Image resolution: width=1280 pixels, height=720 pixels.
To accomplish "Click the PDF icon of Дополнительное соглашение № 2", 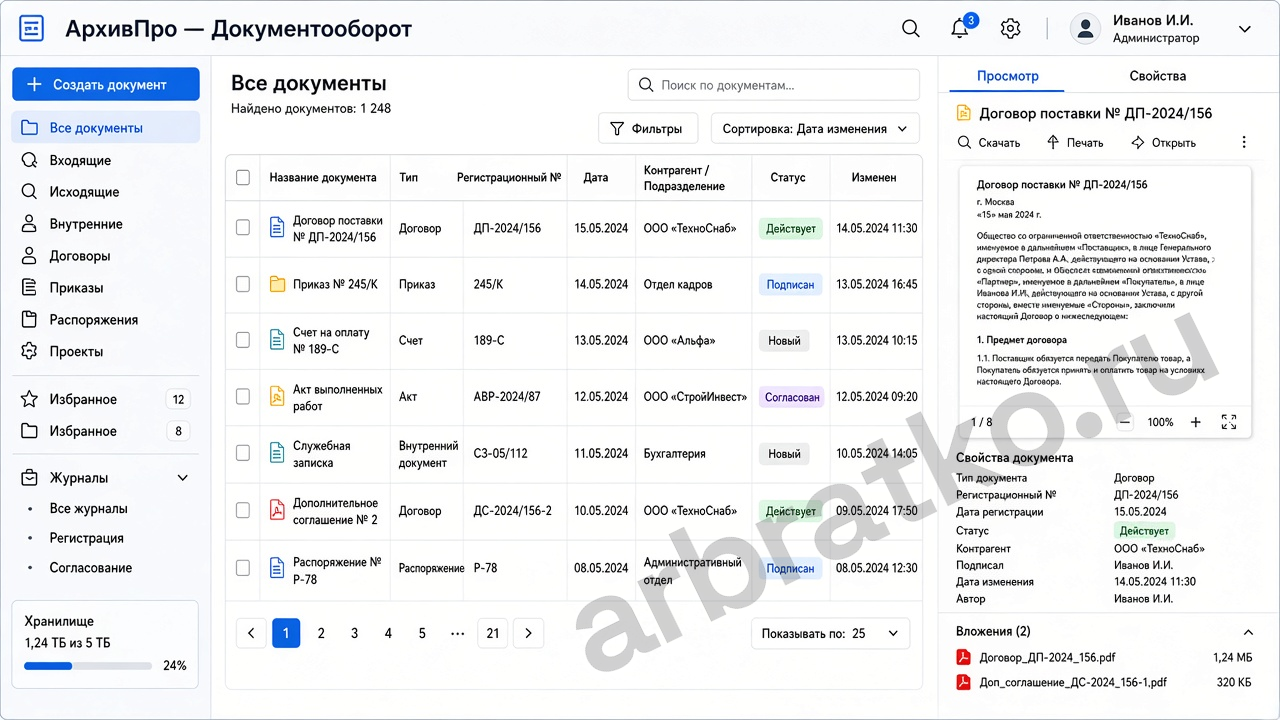I will pos(278,511).
